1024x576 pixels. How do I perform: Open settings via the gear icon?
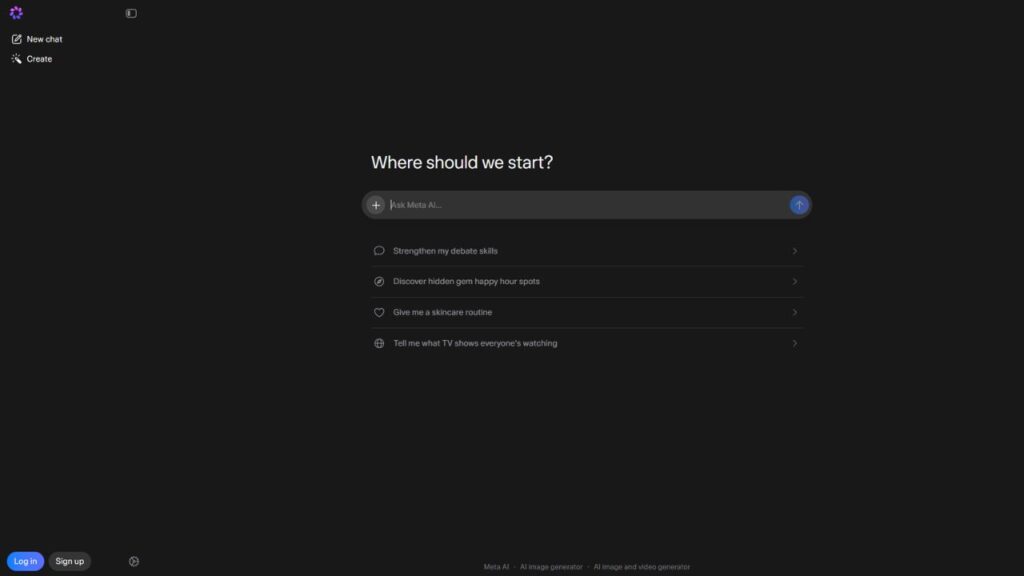pyautogui.click(x=134, y=561)
